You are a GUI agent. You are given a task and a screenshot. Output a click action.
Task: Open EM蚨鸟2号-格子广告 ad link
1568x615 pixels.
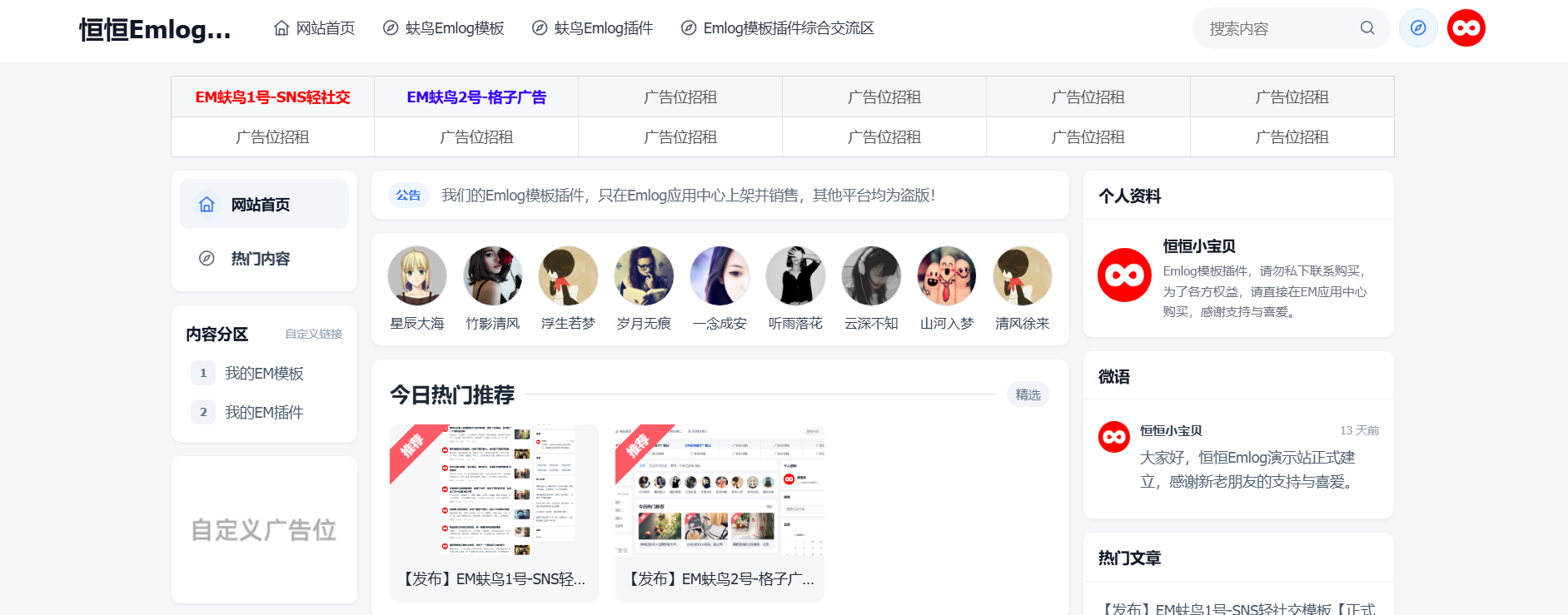pyautogui.click(x=476, y=97)
